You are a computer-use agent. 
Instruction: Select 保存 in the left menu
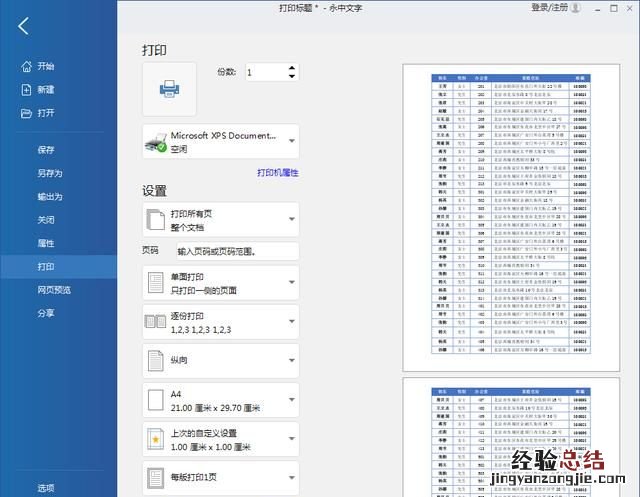coord(46,150)
